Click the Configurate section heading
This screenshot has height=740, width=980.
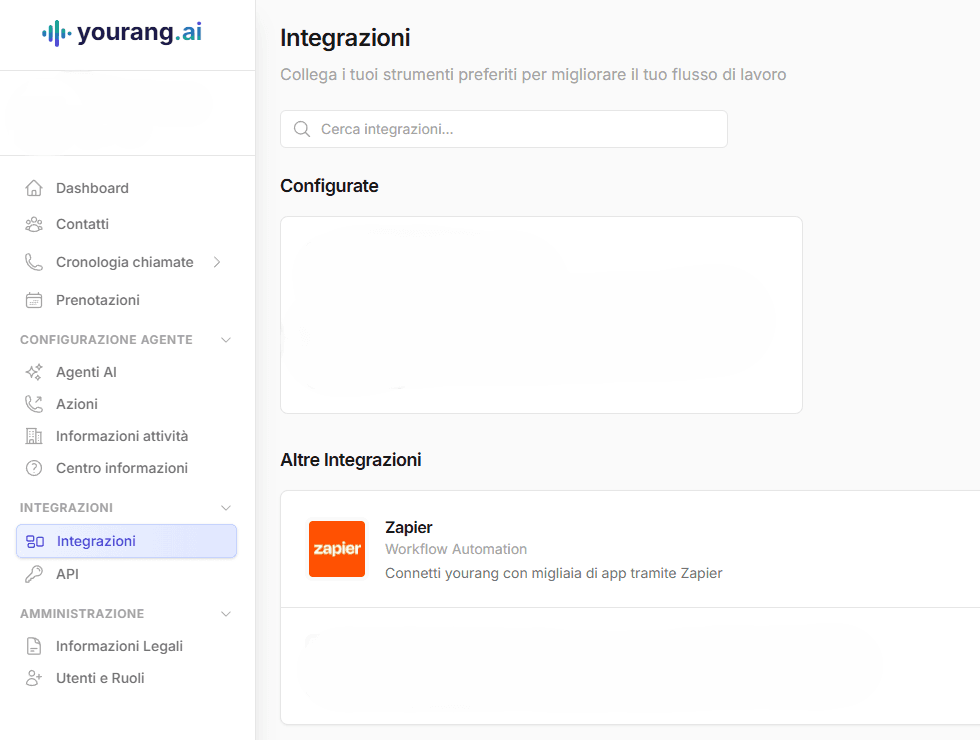coord(329,186)
